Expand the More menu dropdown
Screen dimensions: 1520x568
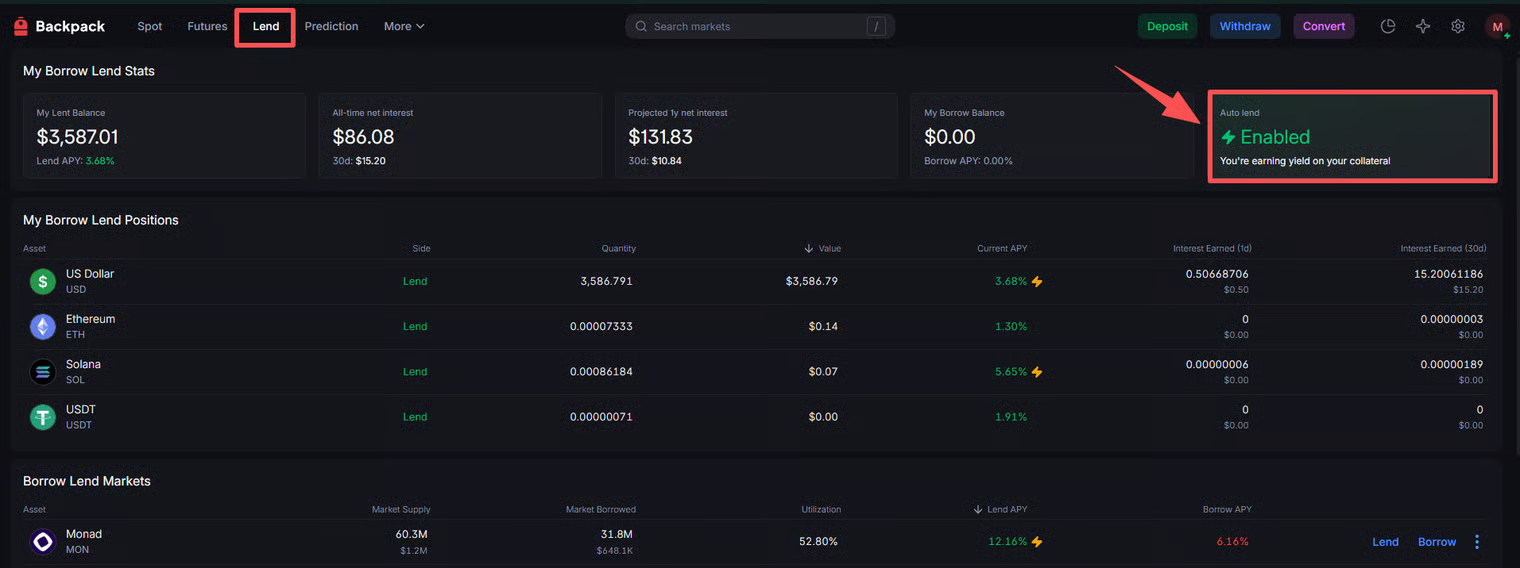(404, 27)
